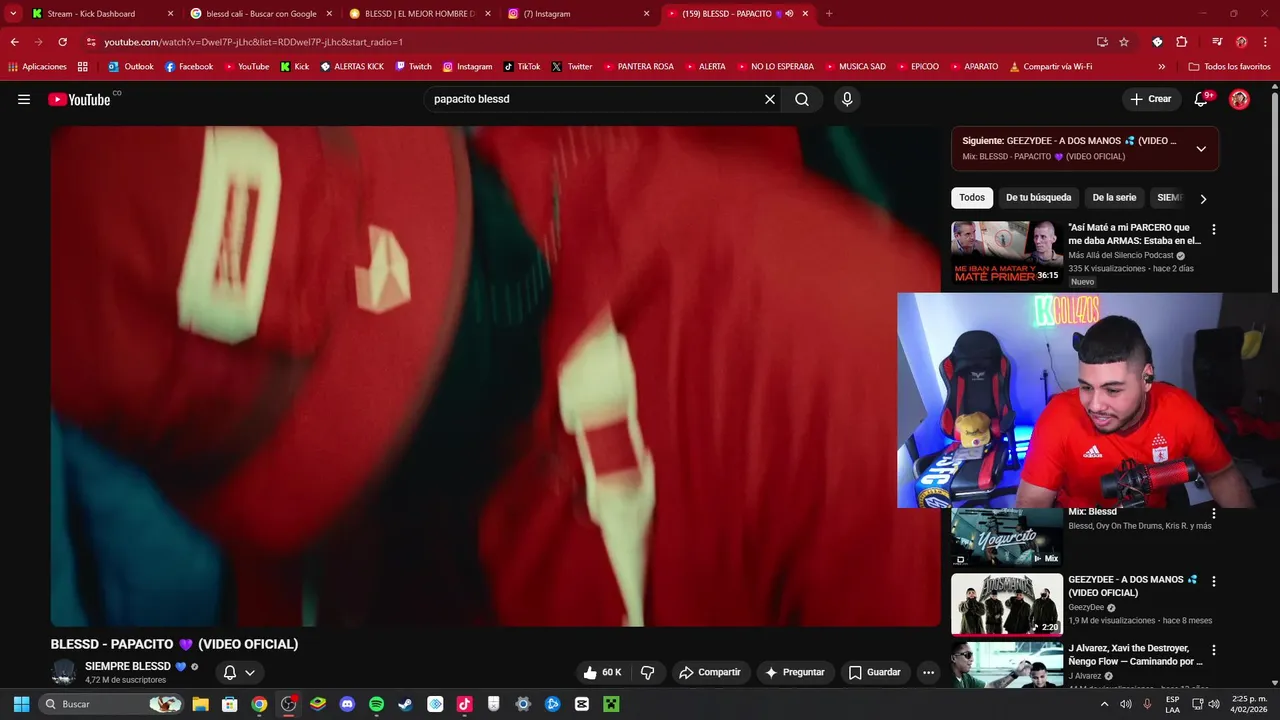Image resolution: width=1280 pixels, height=720 pixels.
Task: Click the Crear button
Action: pos(1150,99)
